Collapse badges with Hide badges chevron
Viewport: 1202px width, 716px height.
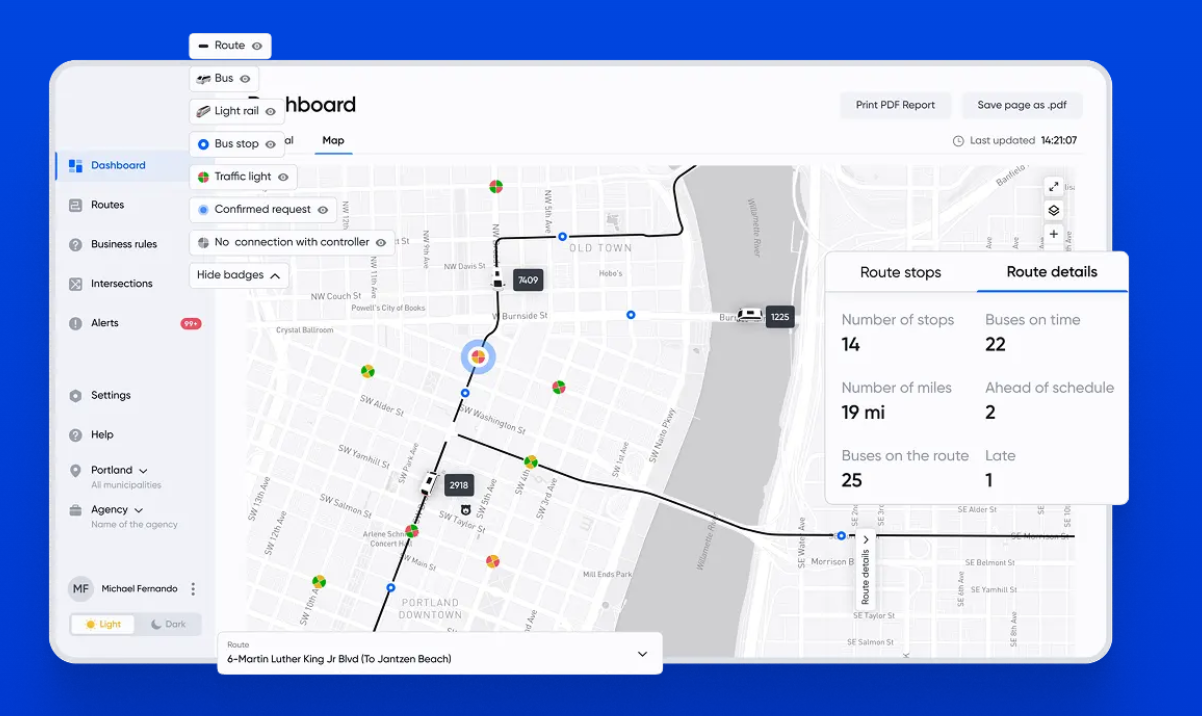[x=274, y=275]
